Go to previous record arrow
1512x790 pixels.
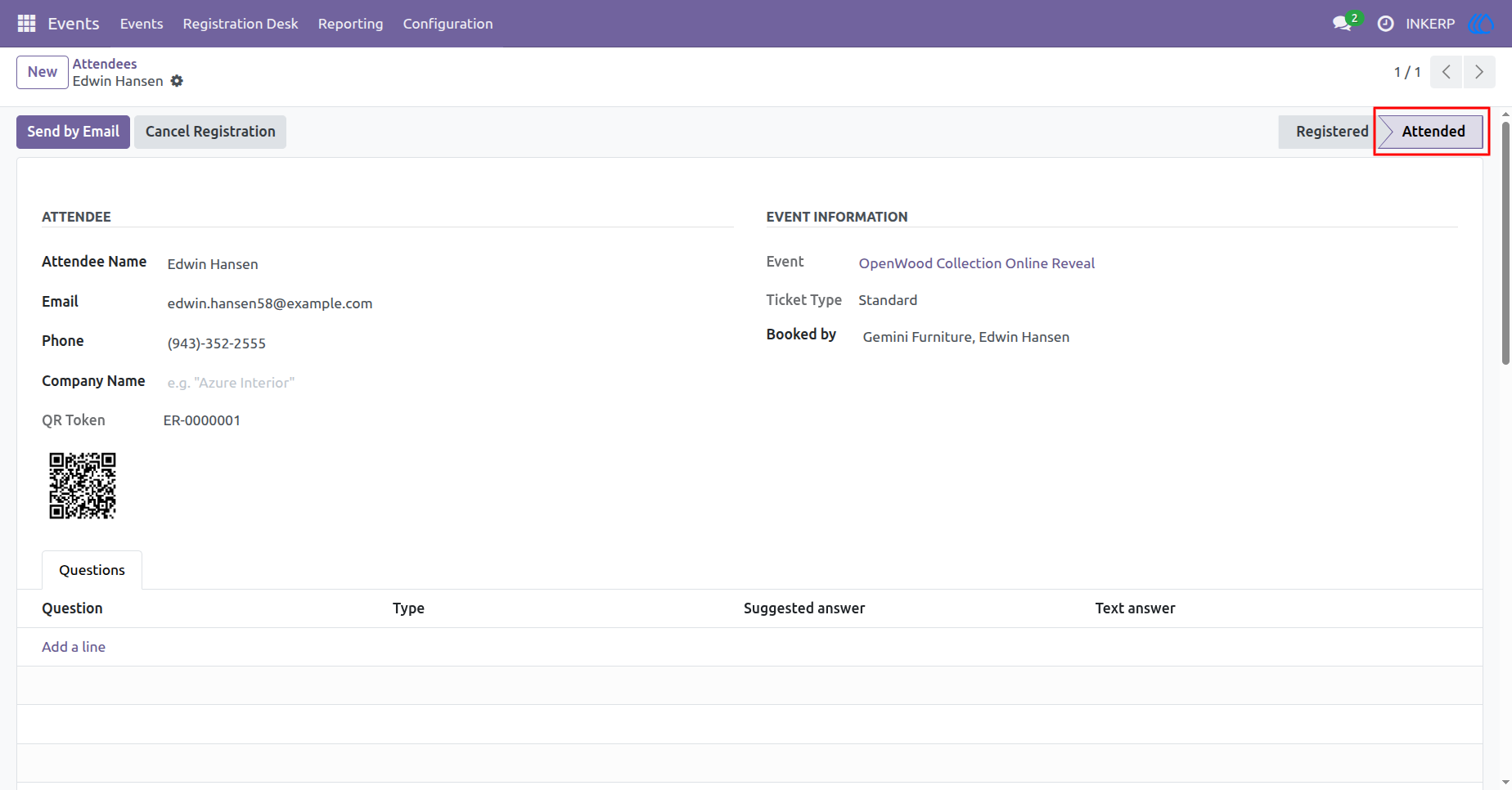(x=1447, y=72)
